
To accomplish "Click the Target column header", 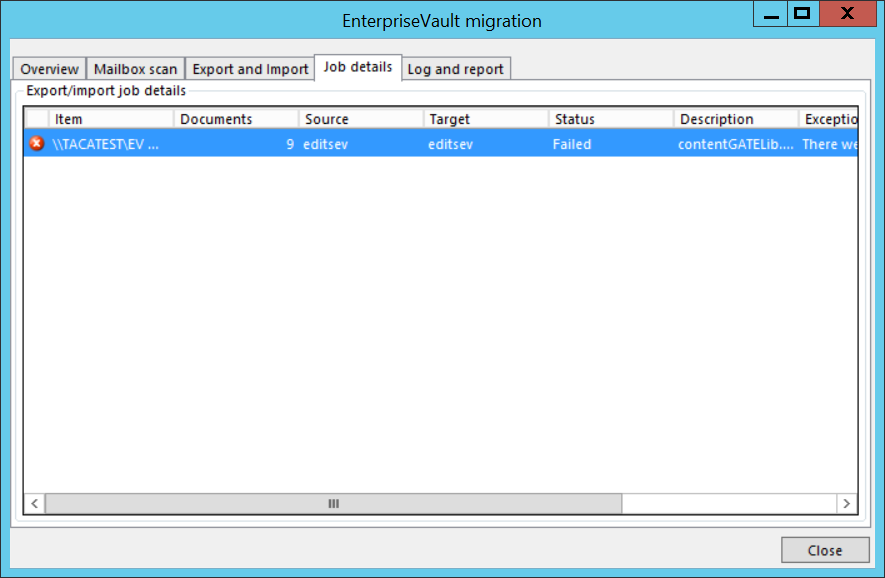I will click(x=486, y=119).
